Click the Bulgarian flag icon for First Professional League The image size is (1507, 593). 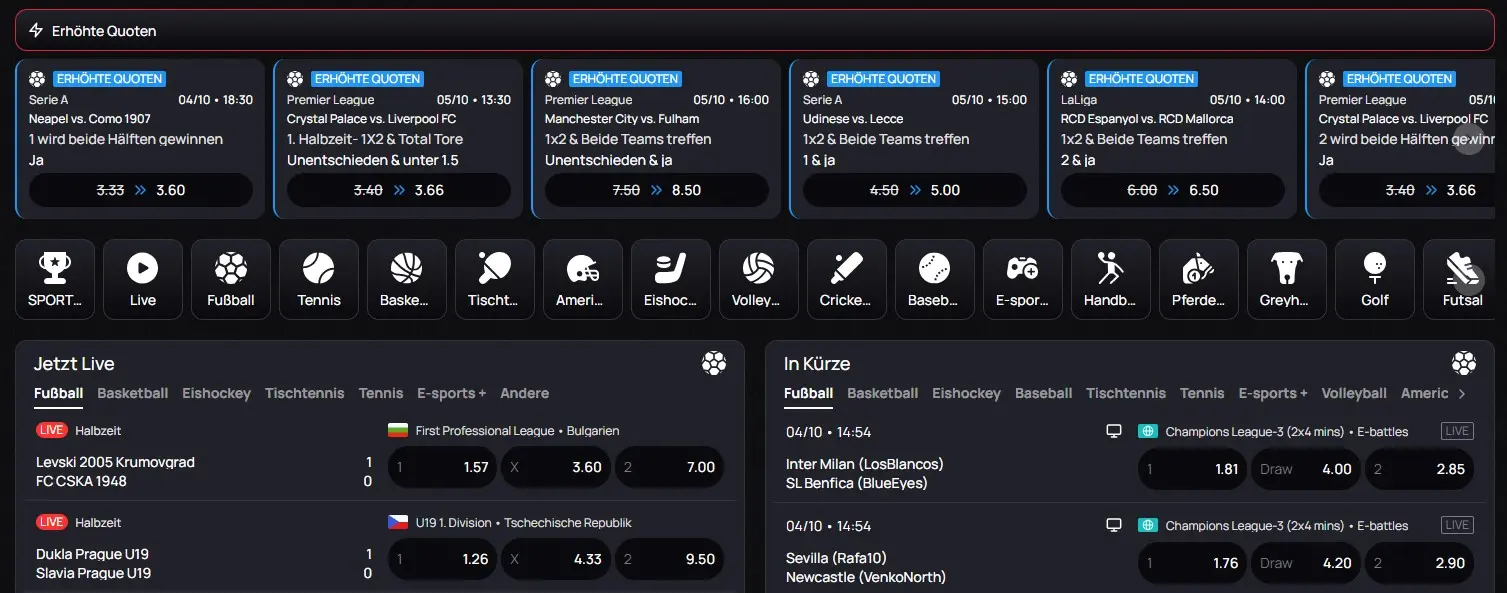pyautogui.click(x=398, y=431)
